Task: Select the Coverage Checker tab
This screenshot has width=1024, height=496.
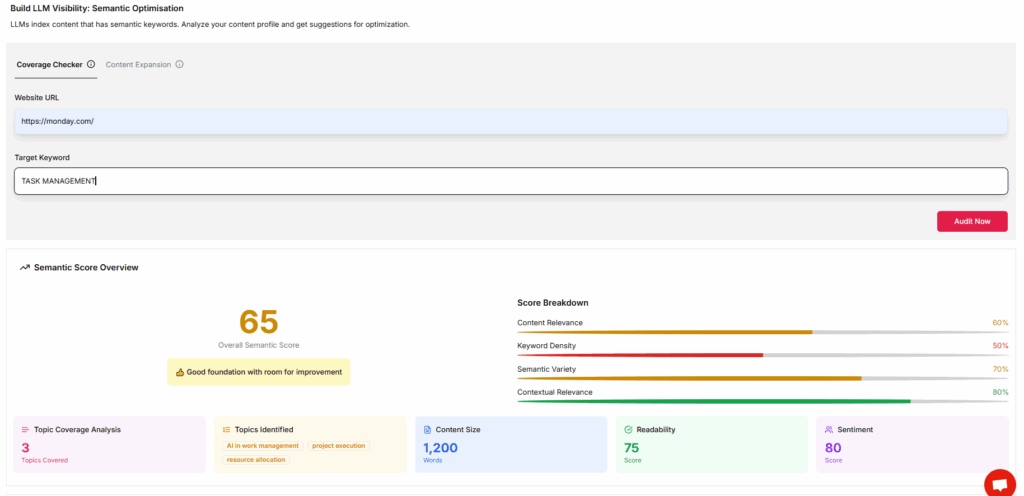Action: (49, 64)
